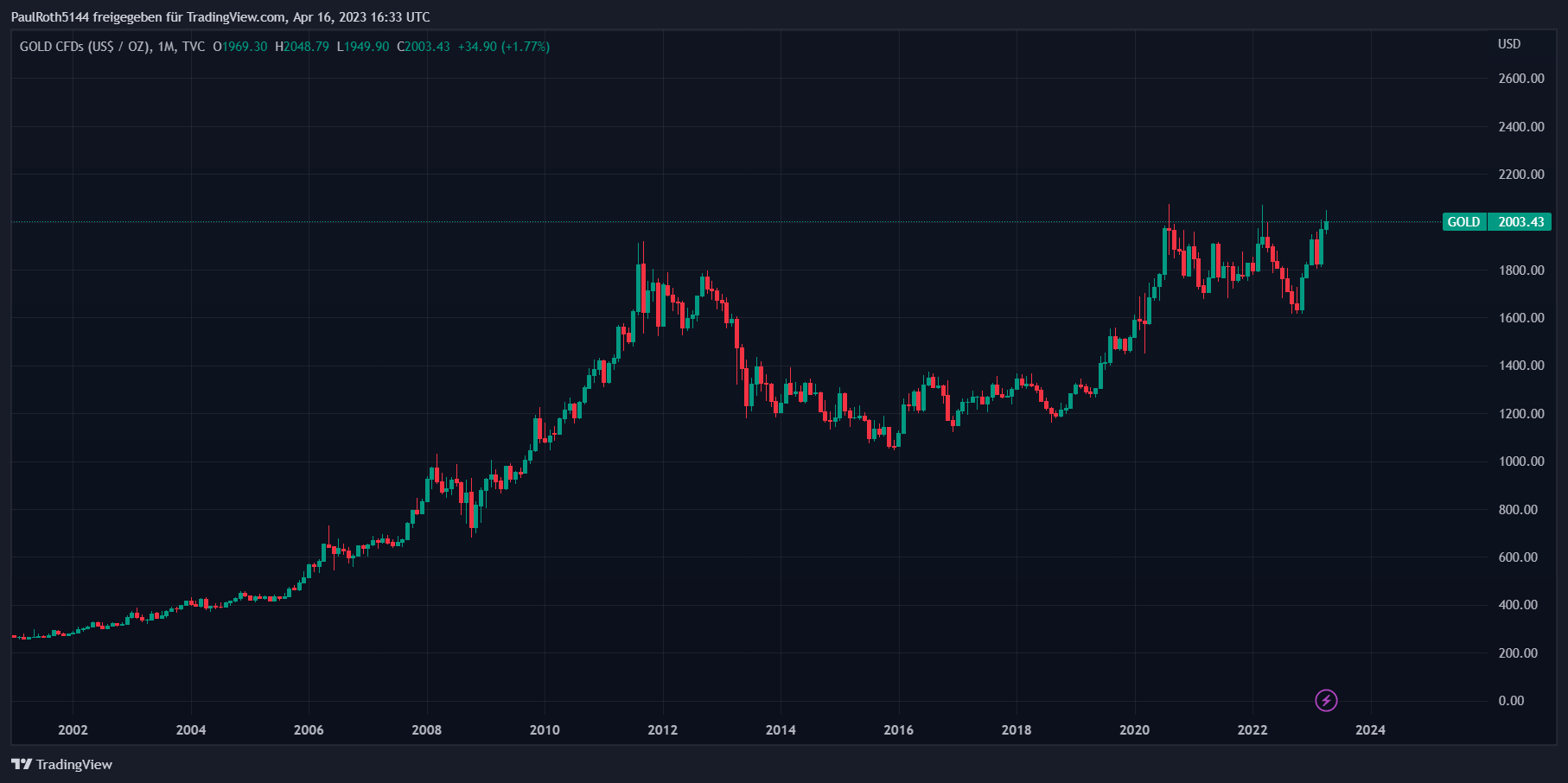The image size is (1568, 783).
Task: Click the 2020 label on time axis
Action: pyautogui.click(x=1135, y=730)
